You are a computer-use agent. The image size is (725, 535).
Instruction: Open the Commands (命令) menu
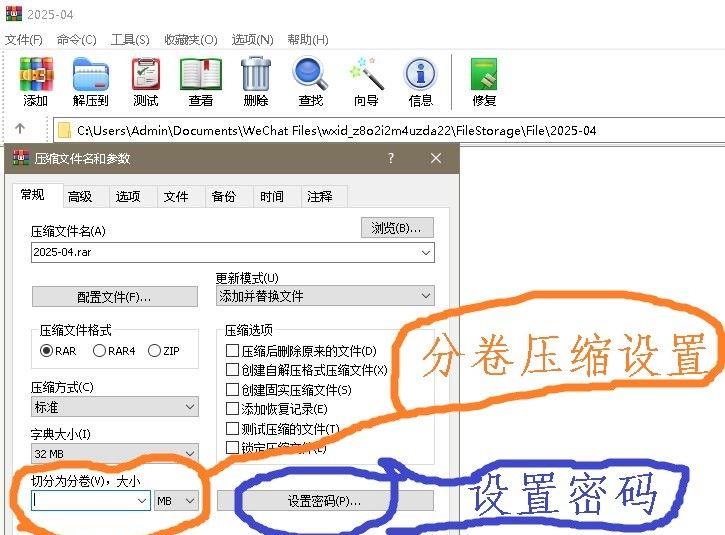click(77, 40)
